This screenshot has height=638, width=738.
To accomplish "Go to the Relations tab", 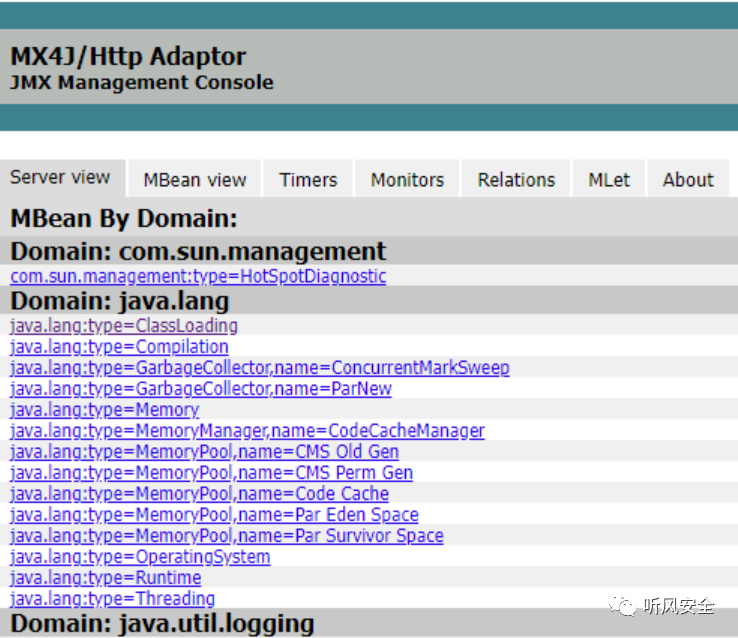I will click(516, 180).
